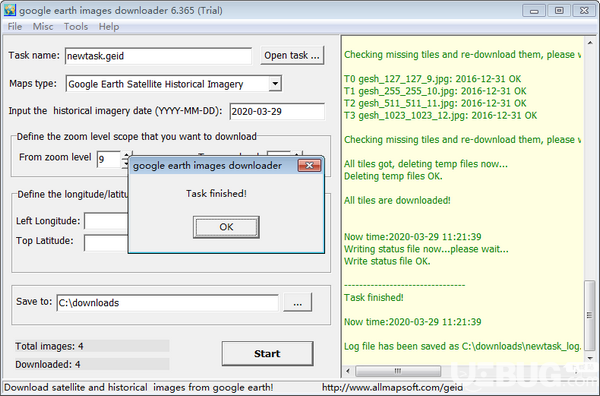Click the browse folder button (...)
The width and height of the screenshot is (600, 396).
(297, 302)
